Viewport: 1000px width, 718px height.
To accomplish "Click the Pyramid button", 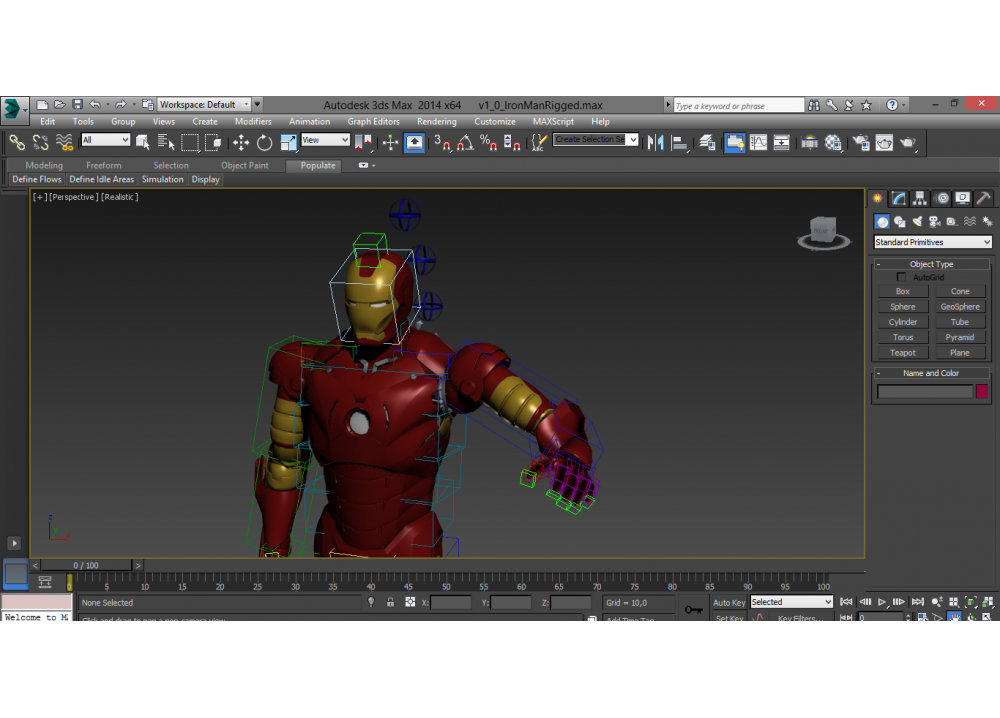I will coord(960,337).
